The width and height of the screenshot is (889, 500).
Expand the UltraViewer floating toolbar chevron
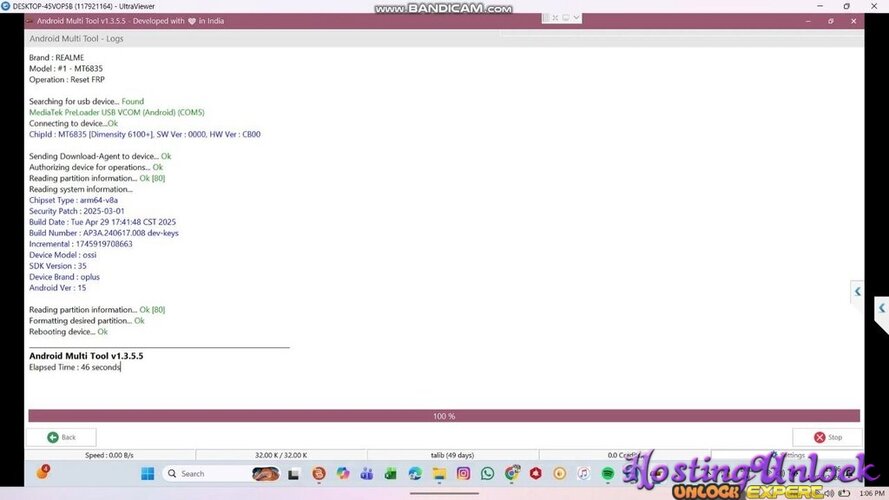[x=576, y=18]
